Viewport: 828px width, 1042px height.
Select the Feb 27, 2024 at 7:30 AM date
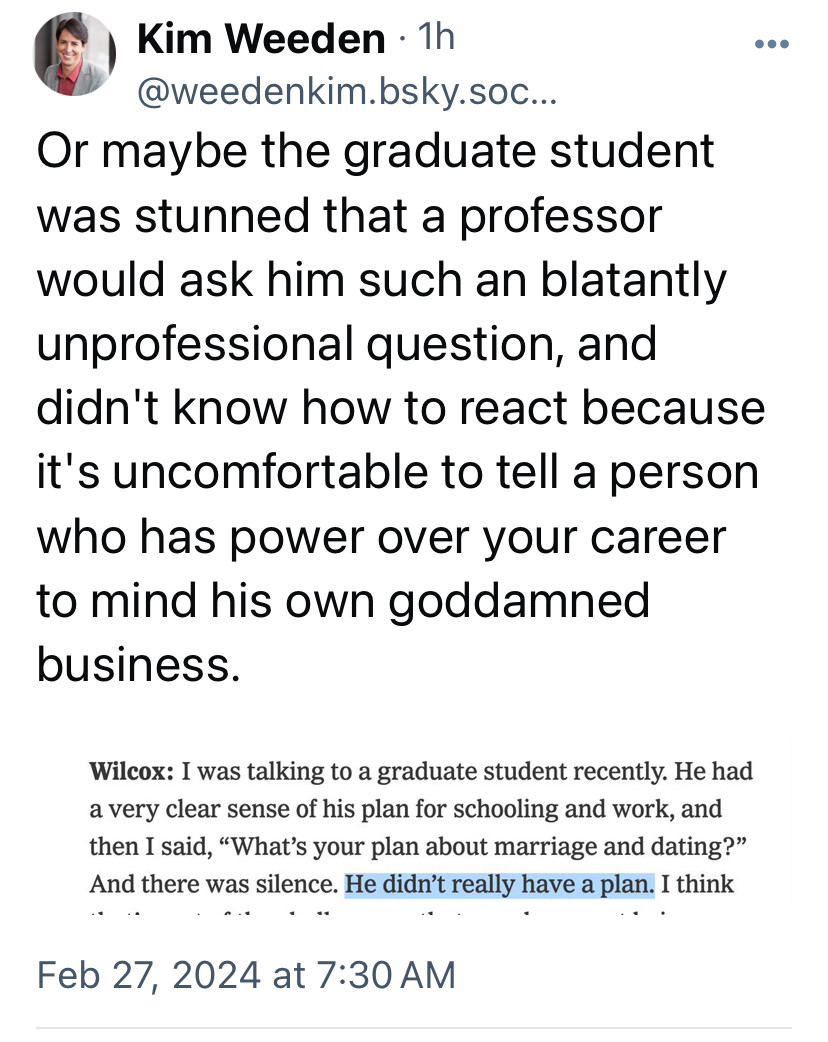(246, 975)
